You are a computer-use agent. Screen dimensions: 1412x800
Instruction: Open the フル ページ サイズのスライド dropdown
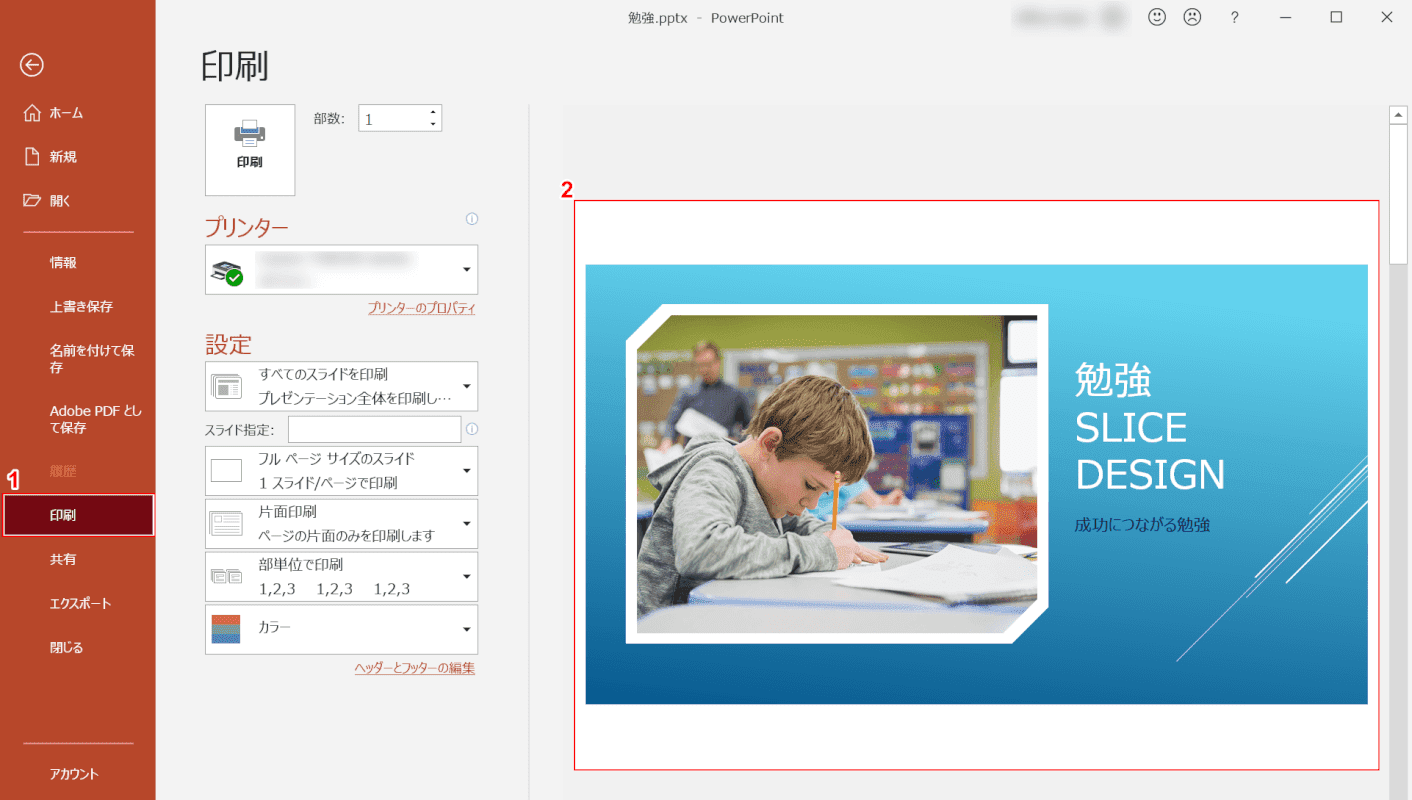[x=341, y=470]
